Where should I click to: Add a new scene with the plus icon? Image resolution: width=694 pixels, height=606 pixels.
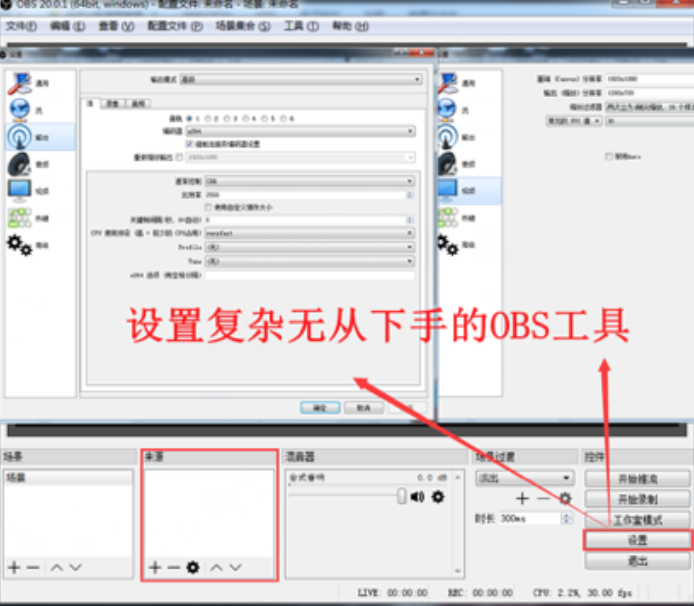14,567
